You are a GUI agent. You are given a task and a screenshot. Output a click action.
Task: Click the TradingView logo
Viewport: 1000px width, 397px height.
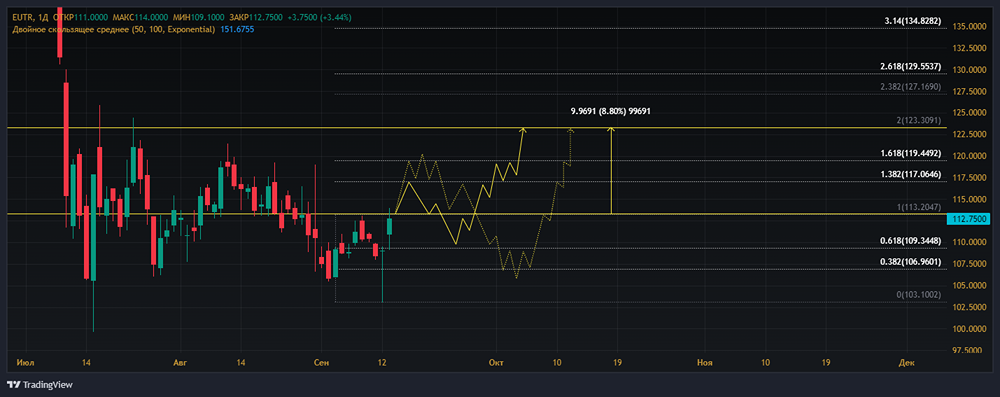coord(40,385)
